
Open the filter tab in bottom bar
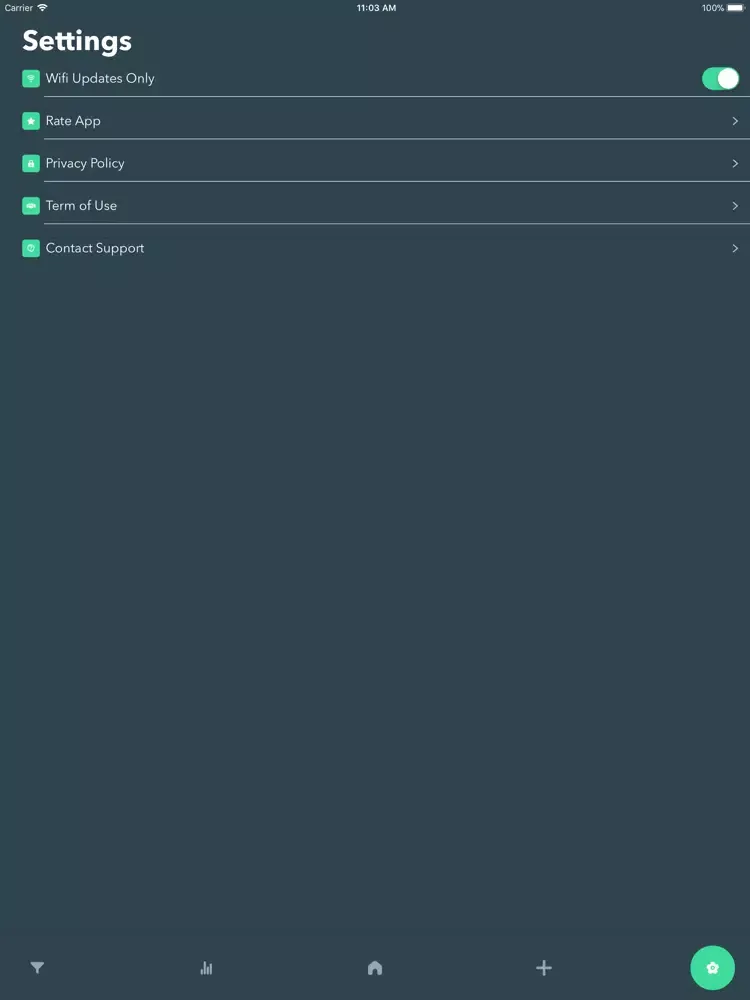click(37, 967)
